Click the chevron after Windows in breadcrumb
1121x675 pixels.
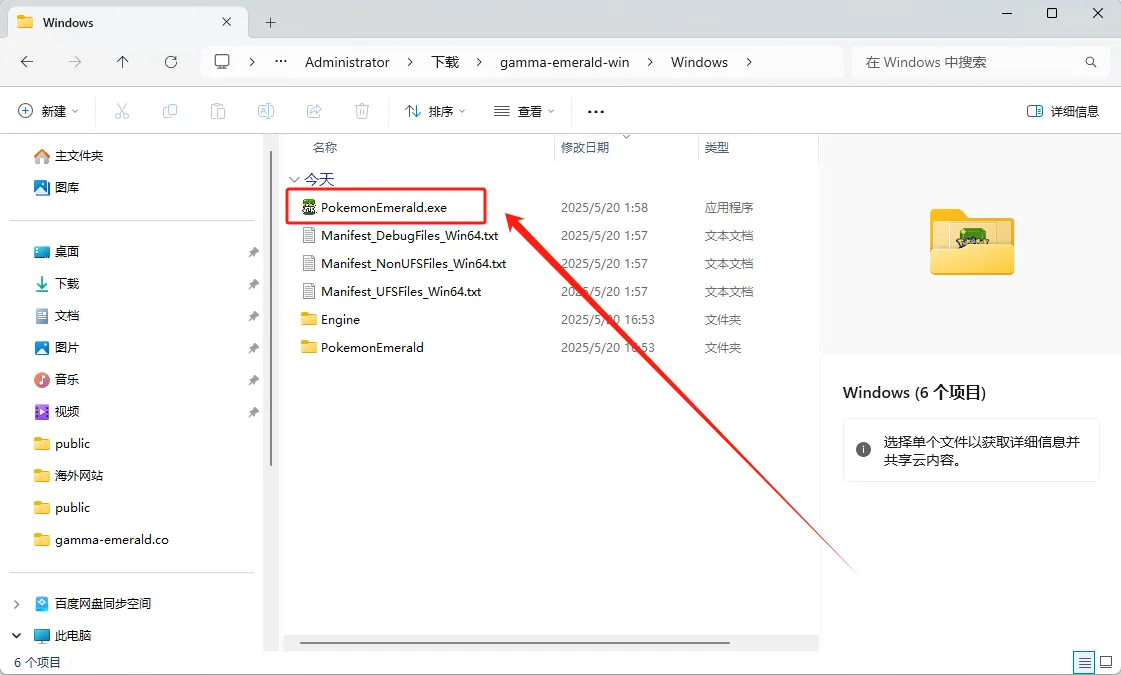749,62
